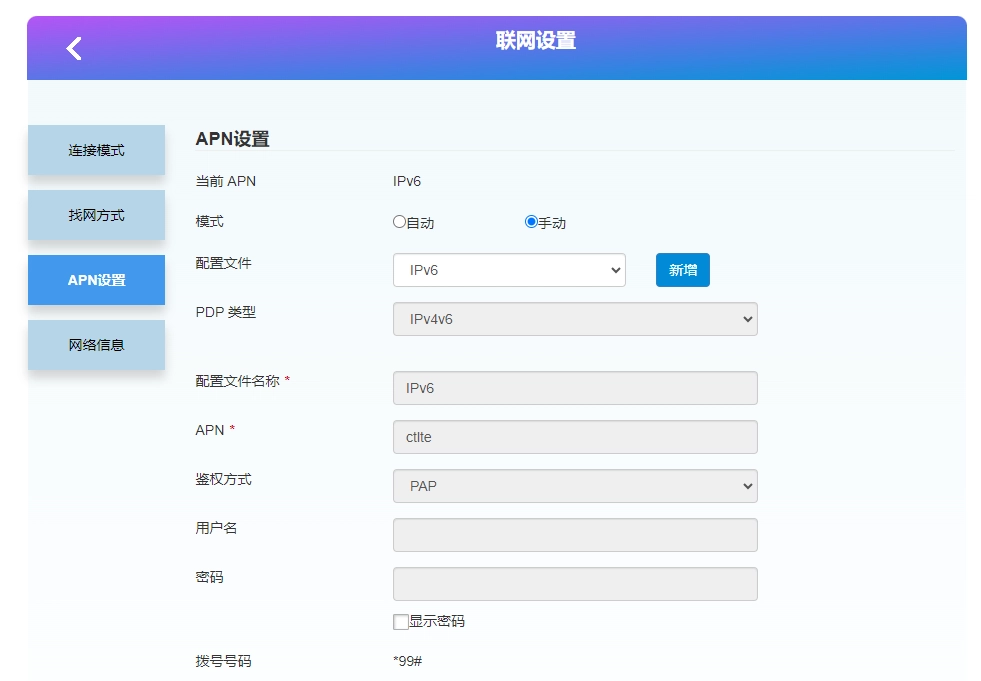Open the APN设置 section
This screenshot has height=681, width=981.
(x=96, y=280)
